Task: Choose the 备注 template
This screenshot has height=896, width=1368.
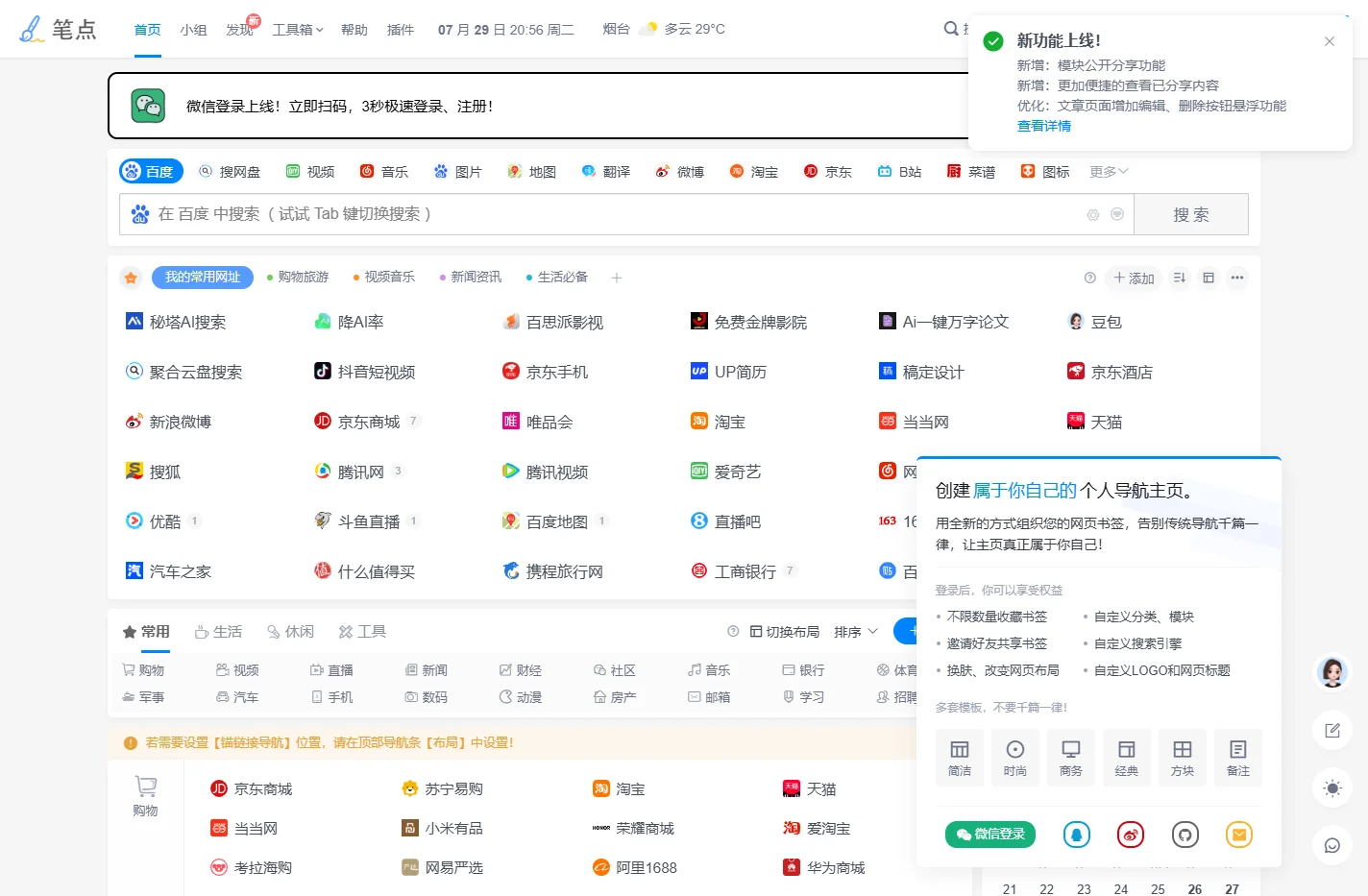Action: click(x=1238, y=758)
